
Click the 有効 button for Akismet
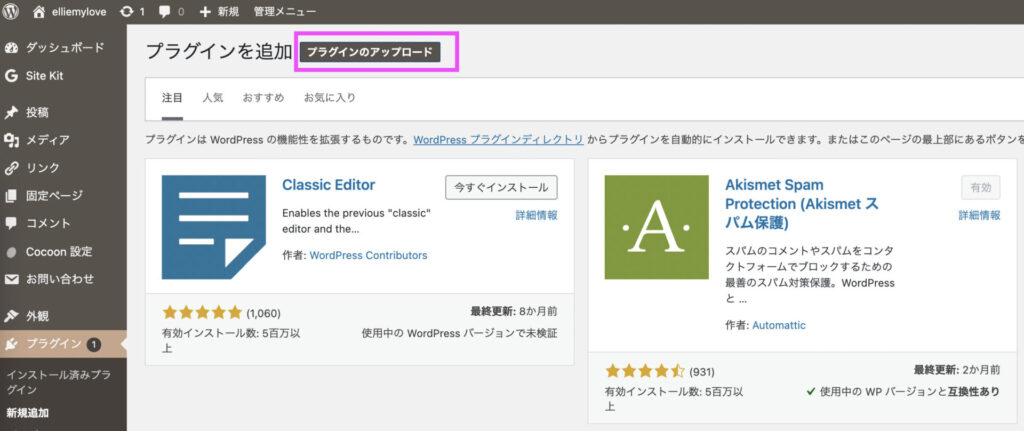981,187
